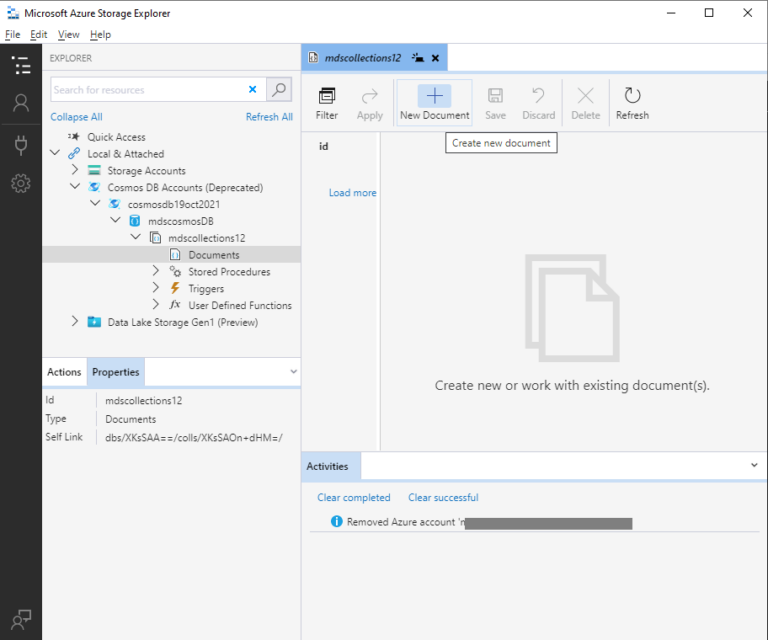
Task: Open the Edit menu
Action: tap(39, 34)
